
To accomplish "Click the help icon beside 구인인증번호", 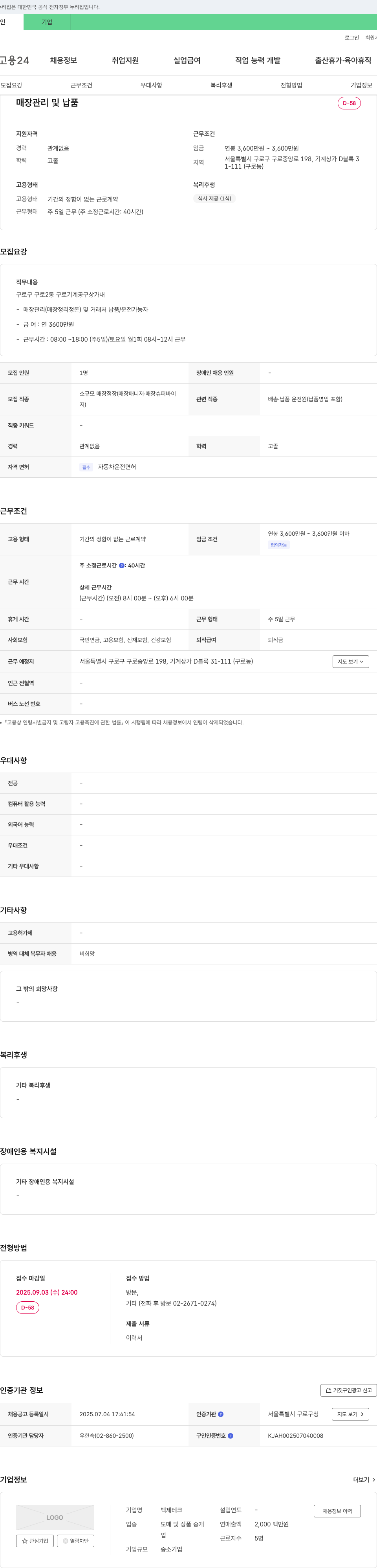I will coord(230,1435).
